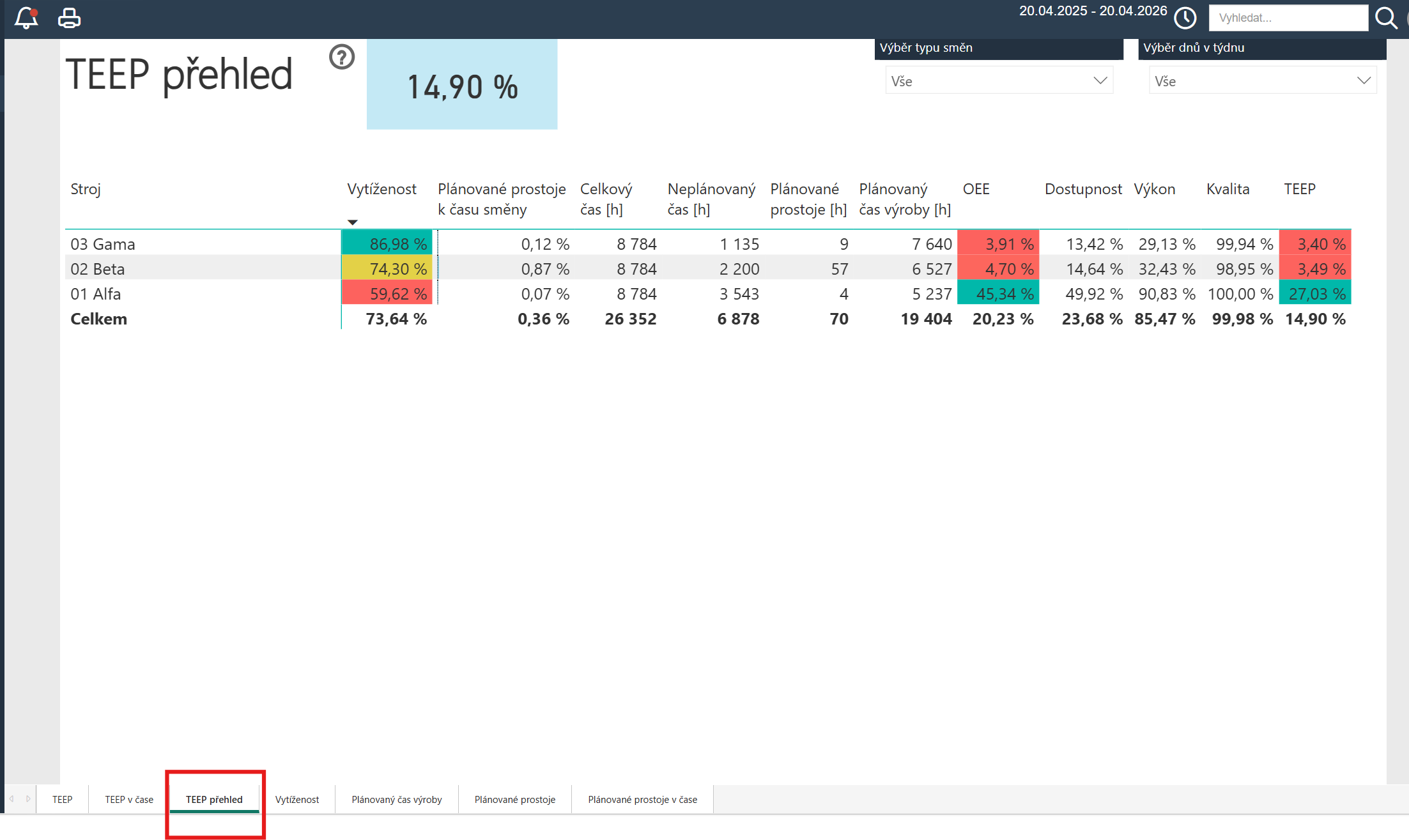This screenshot has height=840, width=1409.
Task: Open the Vytíženost tab
Action: [297, 799]
